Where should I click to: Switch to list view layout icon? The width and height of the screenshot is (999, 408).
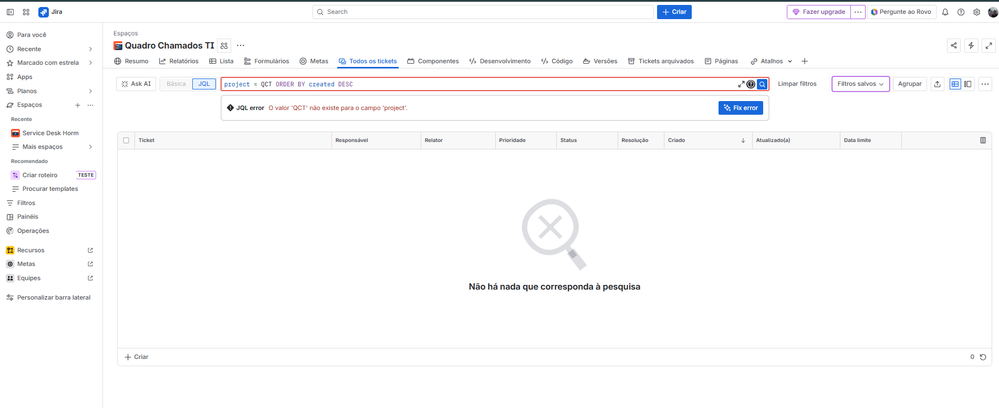[x=955, y=84]
